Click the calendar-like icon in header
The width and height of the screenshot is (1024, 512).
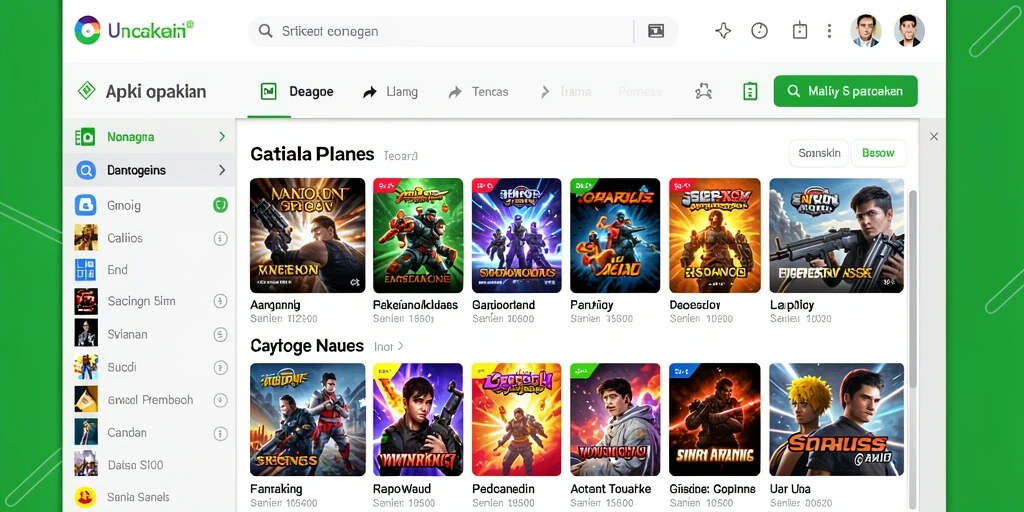click(799, 31)
